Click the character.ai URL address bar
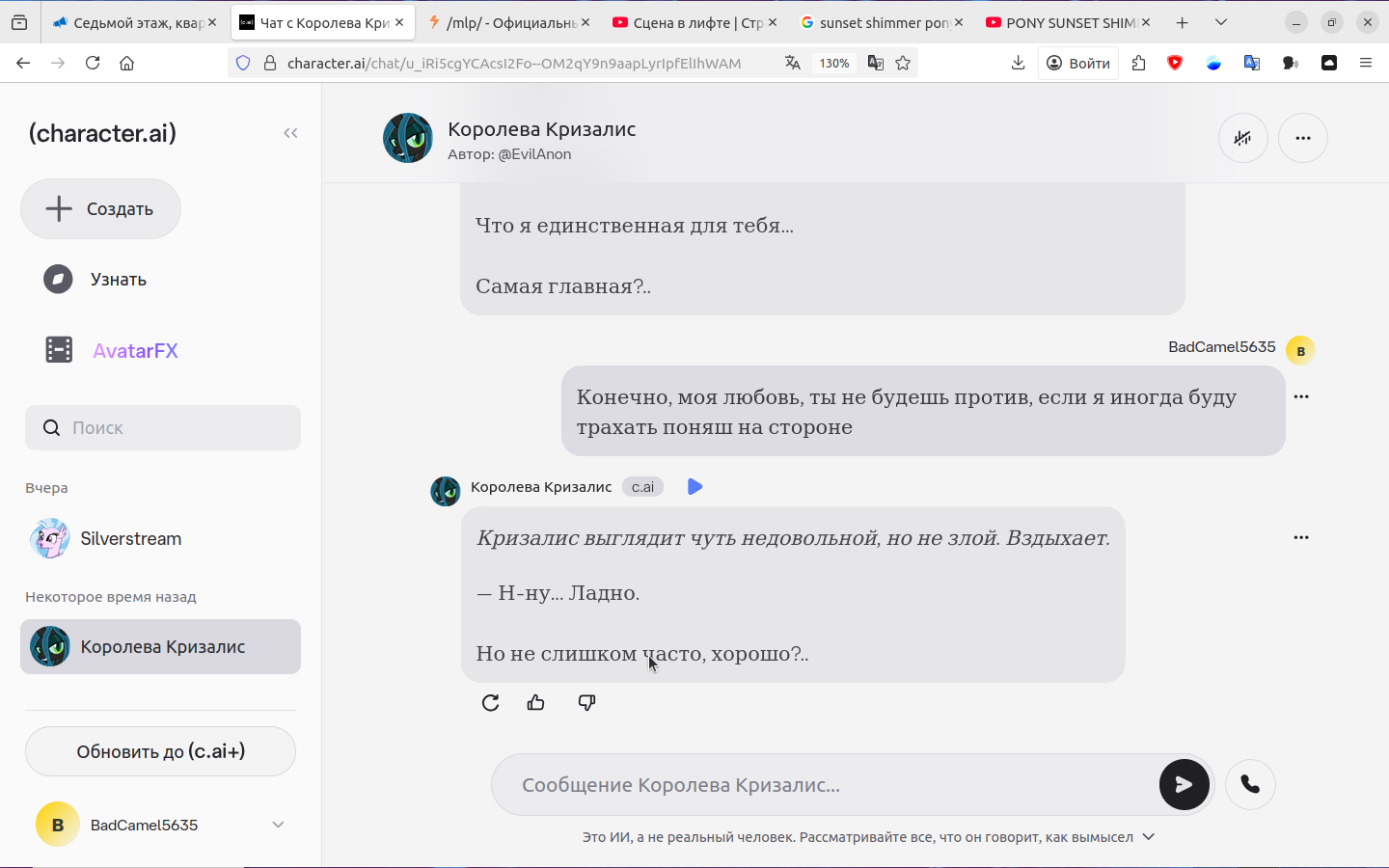The height and width of the screenshot is (868, 1389). click(514, 63)
